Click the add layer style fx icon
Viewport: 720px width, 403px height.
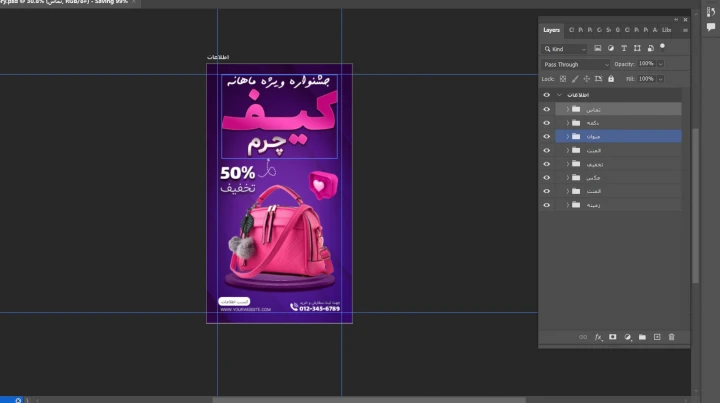(598, 337)
